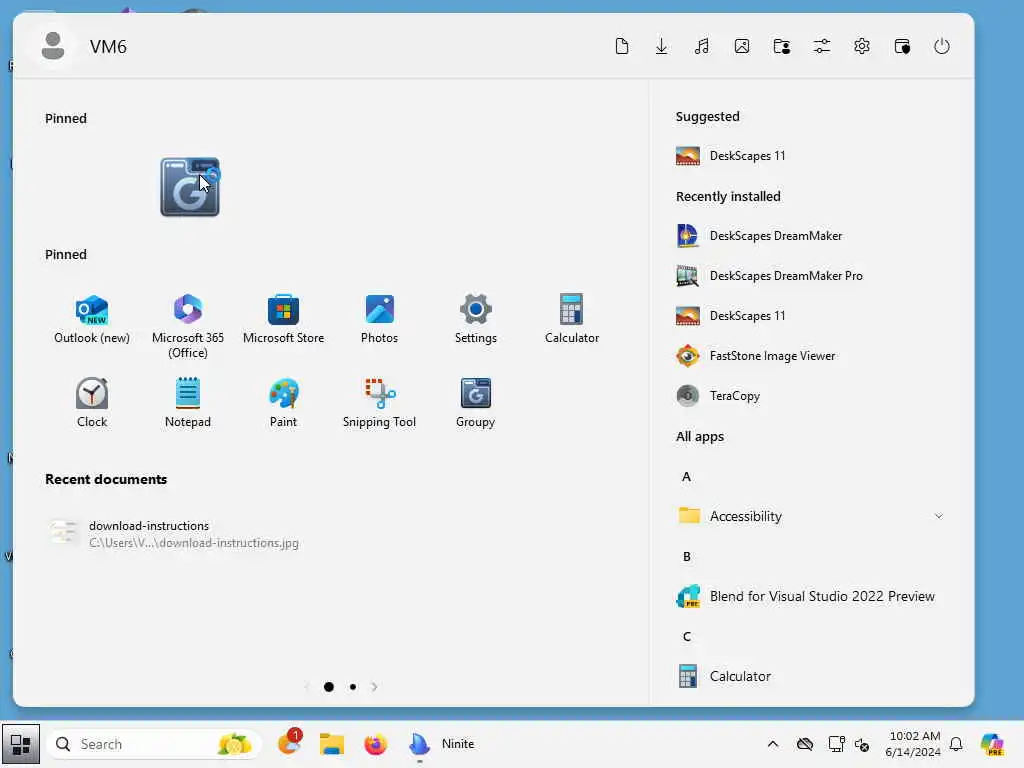The height and width of the screenshot is (768, 1024).
Task: Click the network status tray icon
Action: tap(836, 744)
